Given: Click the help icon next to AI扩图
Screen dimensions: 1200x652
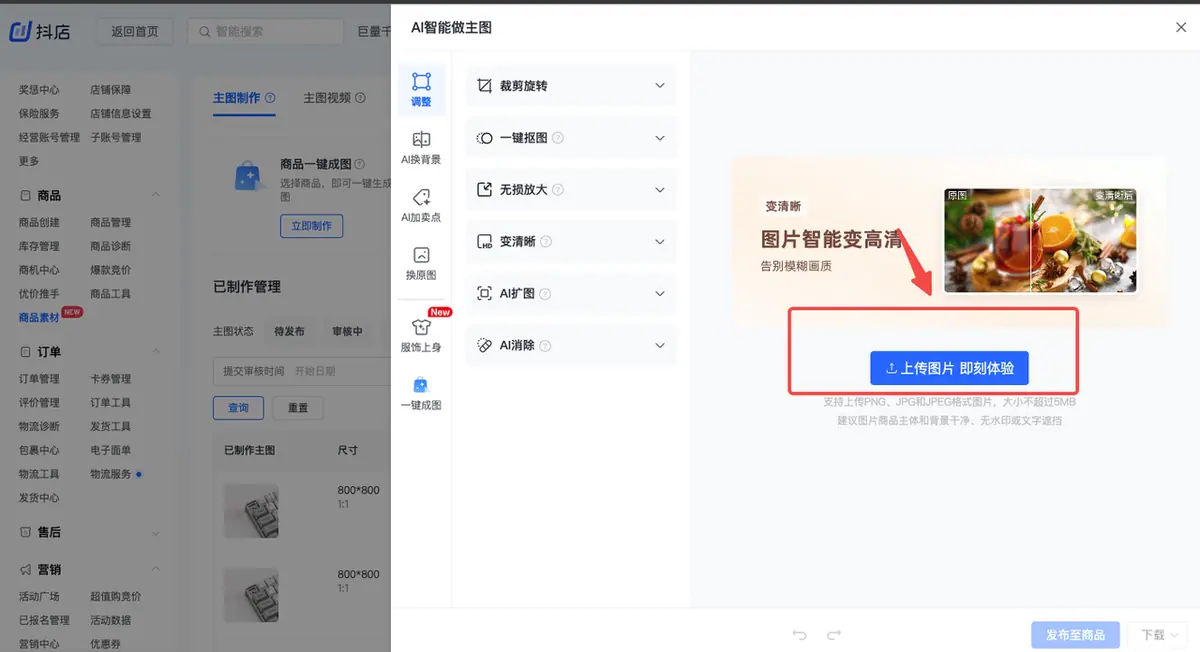Looking at the screenshot, I should [545, 294].
